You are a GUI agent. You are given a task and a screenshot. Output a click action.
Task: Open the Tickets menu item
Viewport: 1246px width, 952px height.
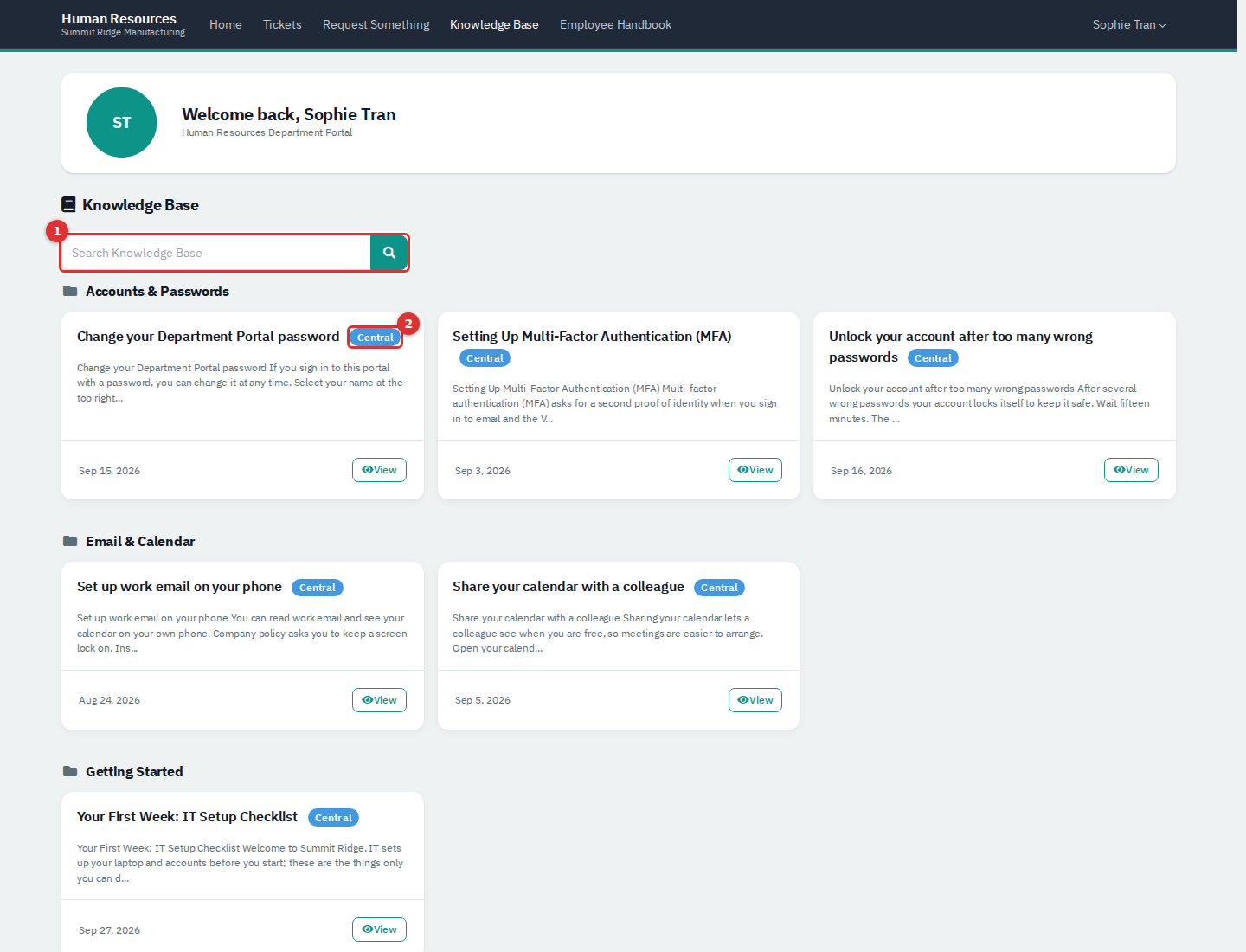[x=282, y=24]
